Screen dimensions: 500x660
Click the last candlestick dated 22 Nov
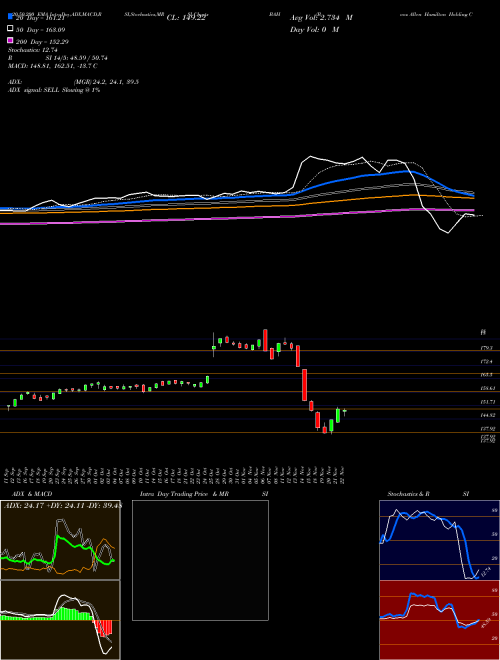[x=344, y=412]
